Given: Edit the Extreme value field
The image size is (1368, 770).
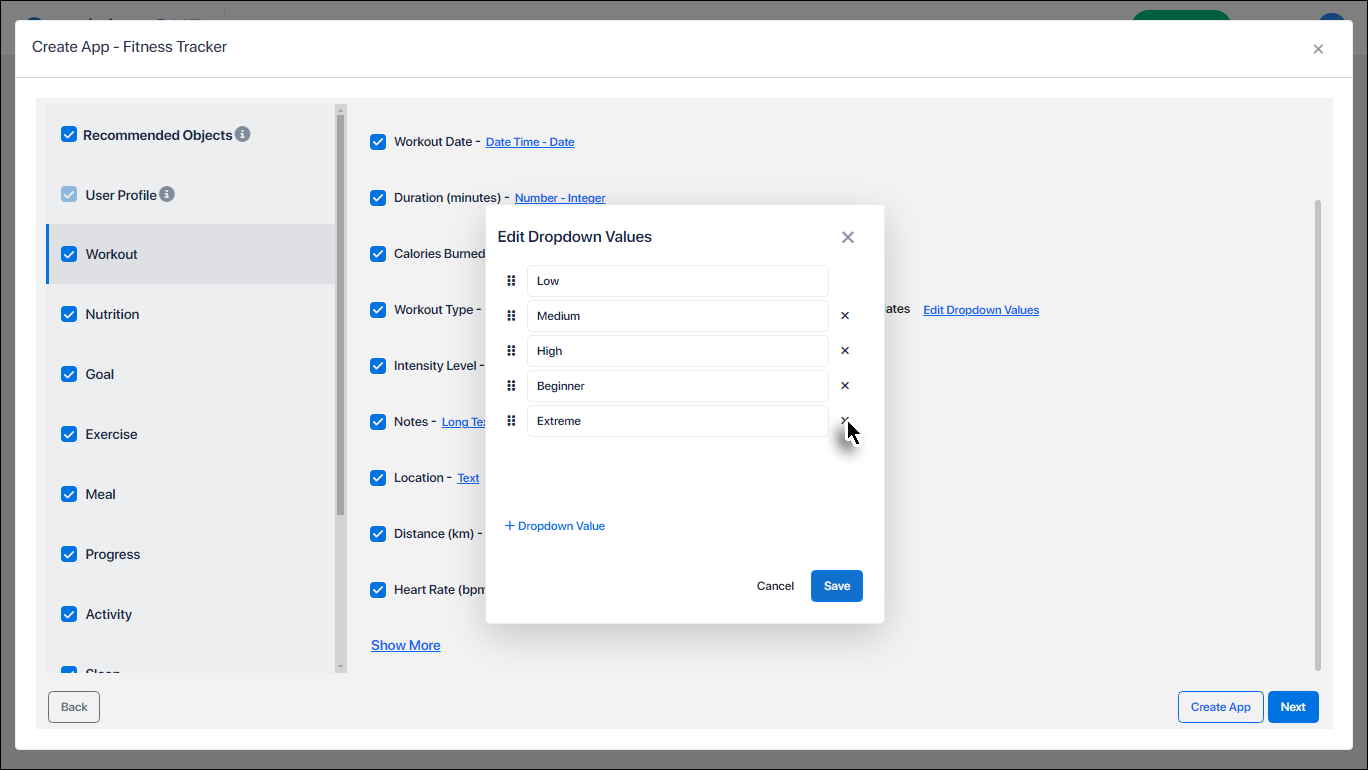Looking at the screenshot, I should click(x=678, y=421).
